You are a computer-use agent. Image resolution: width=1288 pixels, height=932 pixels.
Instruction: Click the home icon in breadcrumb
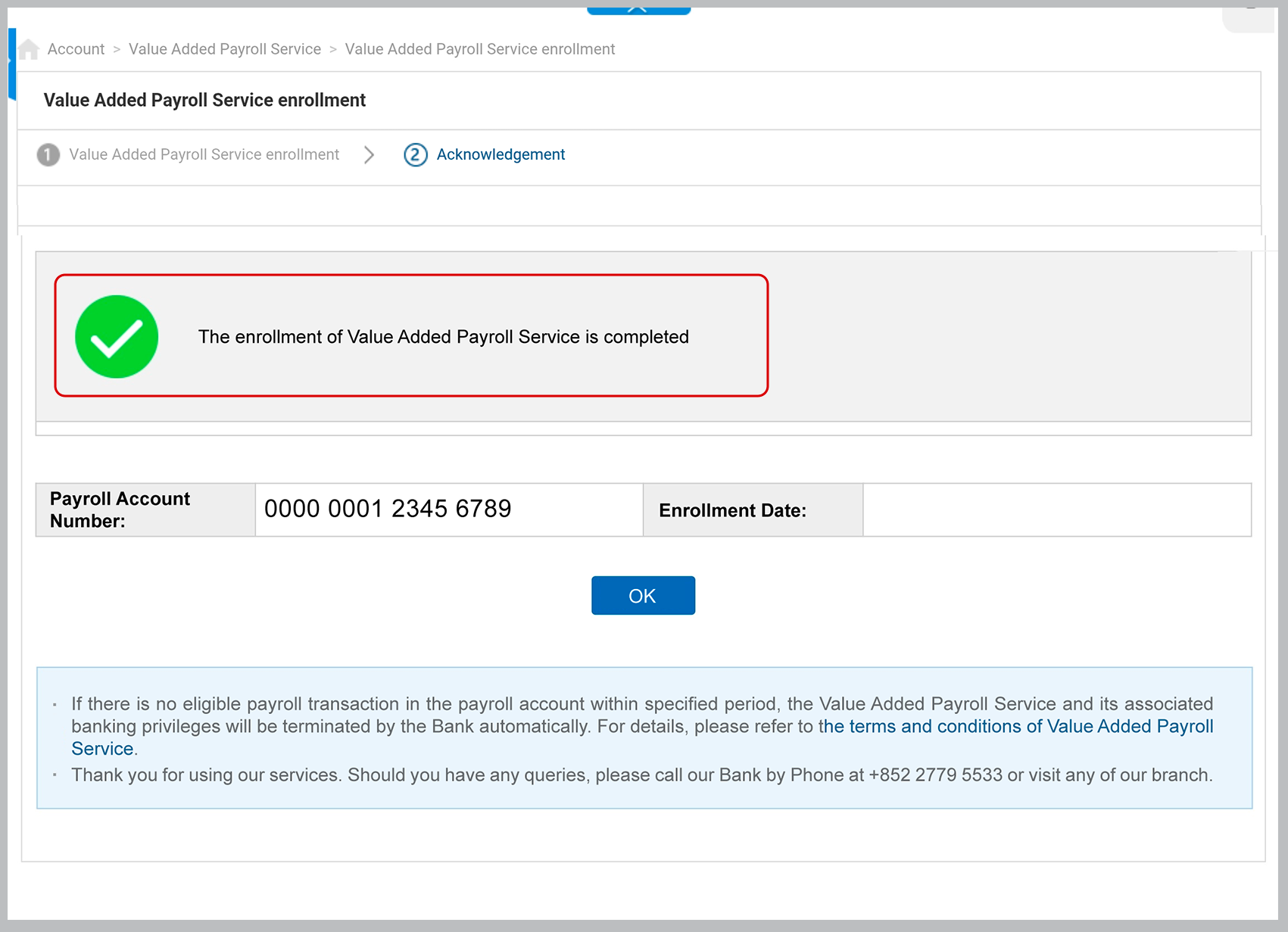[x=29, y=49]
